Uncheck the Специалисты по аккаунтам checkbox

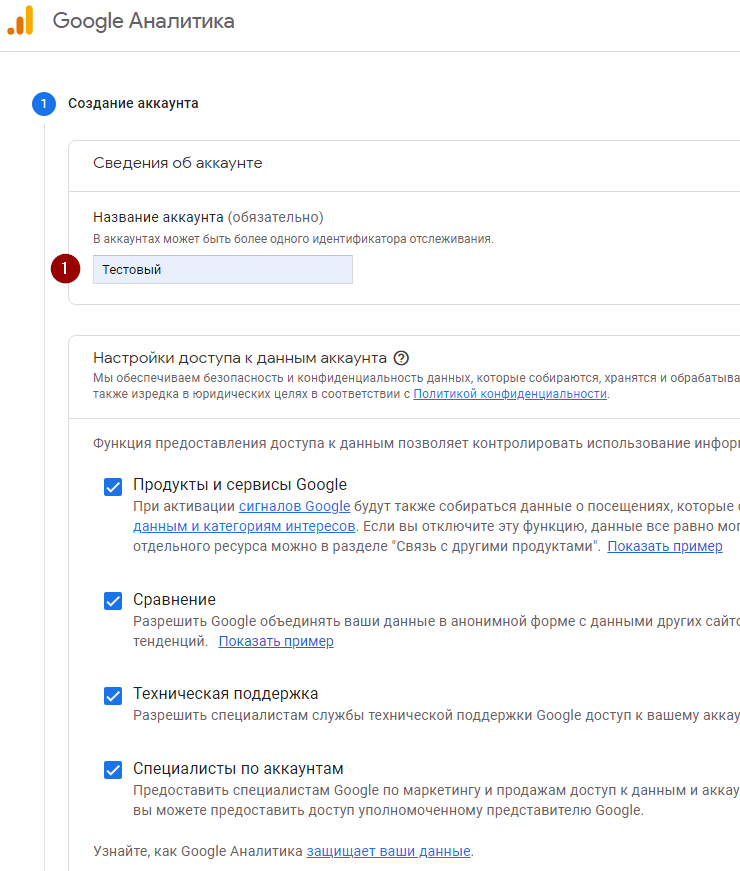coord(113,770)
